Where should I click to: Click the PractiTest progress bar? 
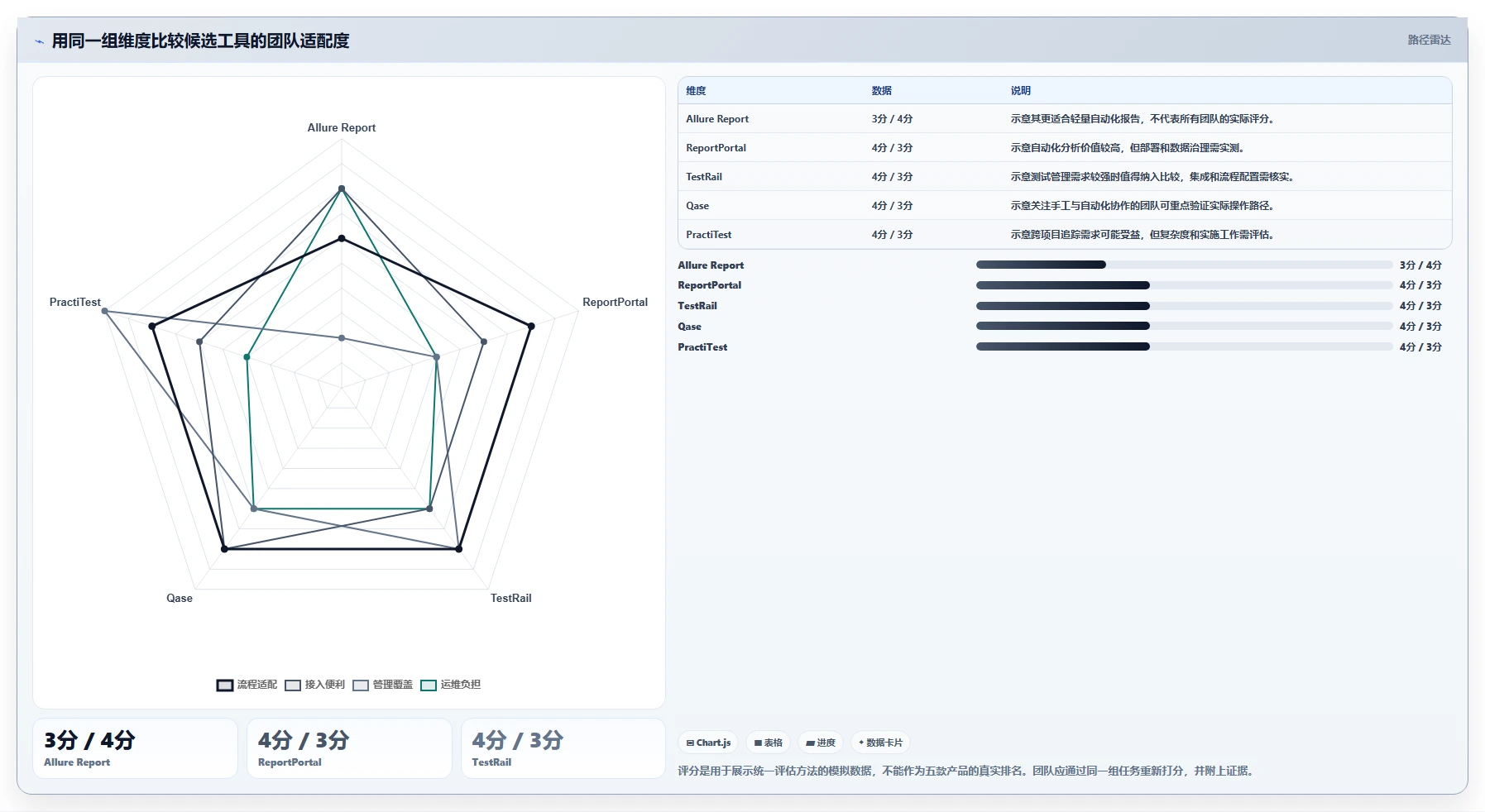click(x=1184, y=346)
